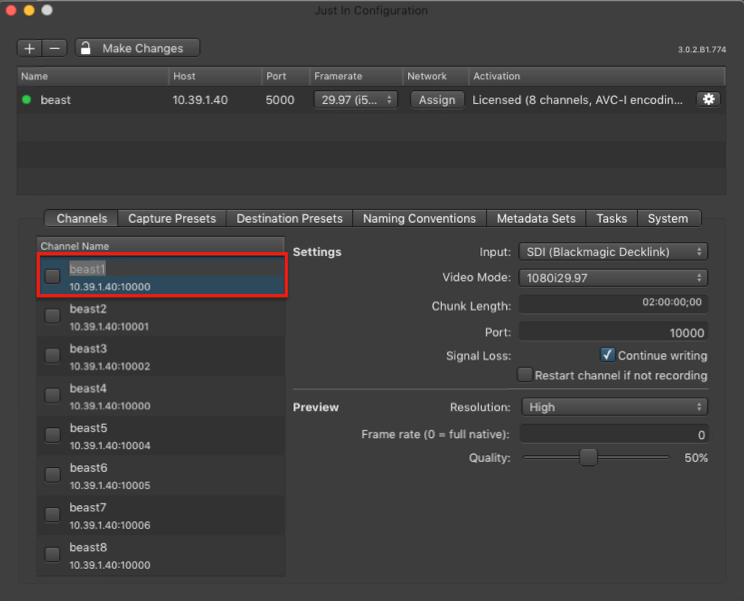Click the 10.39.1.40:10004 address
Screen dimensions: 744x601
110,446
